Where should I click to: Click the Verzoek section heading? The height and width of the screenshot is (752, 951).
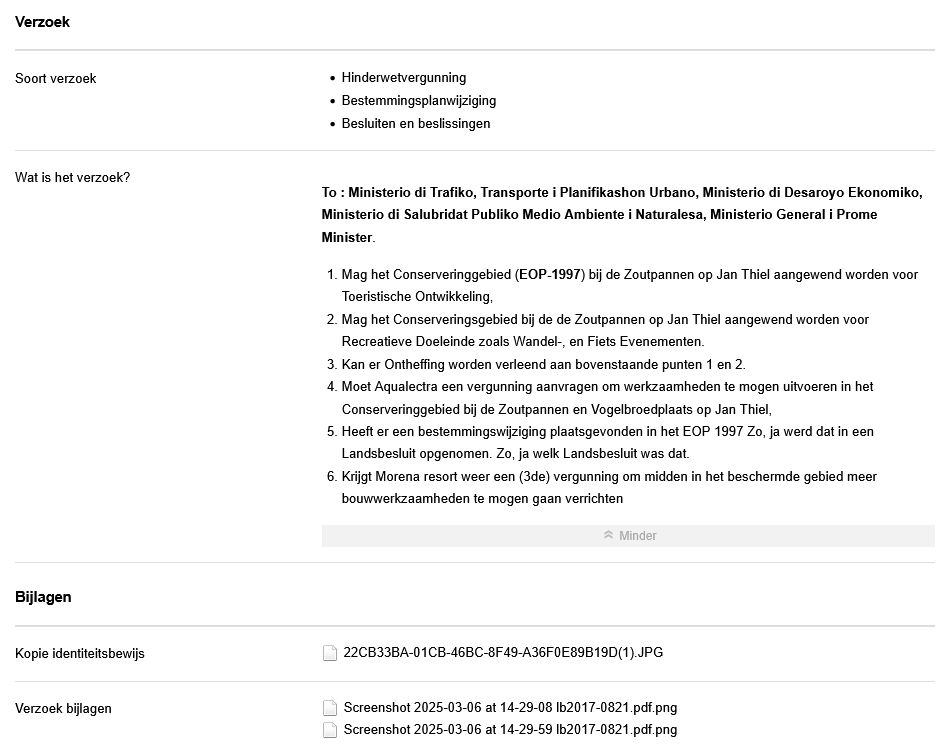point(43,22)
